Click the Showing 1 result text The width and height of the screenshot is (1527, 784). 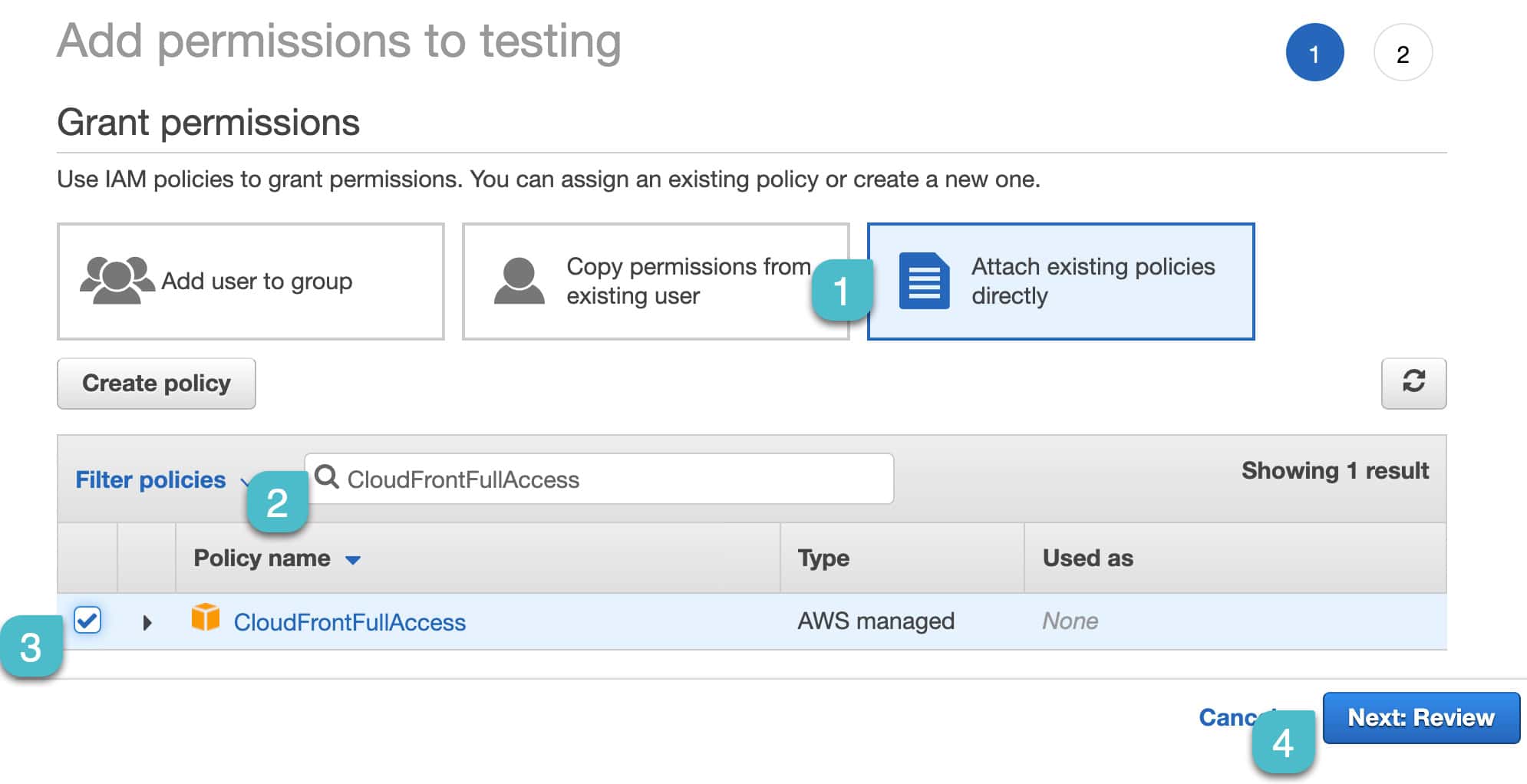(1335, 470)
